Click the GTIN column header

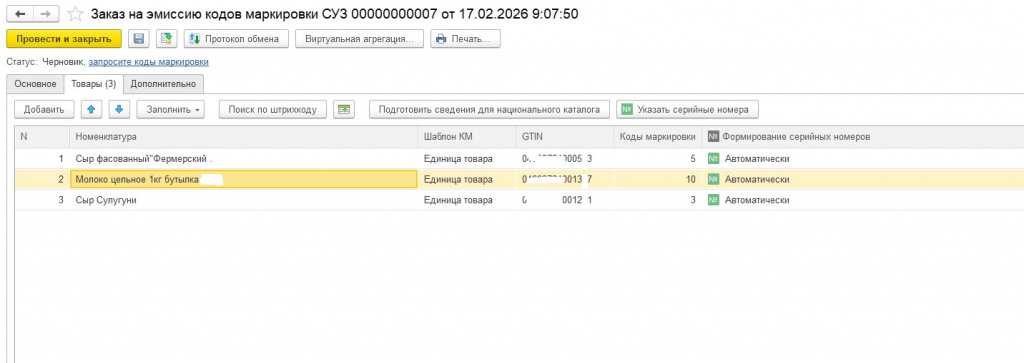coord(564,137)
